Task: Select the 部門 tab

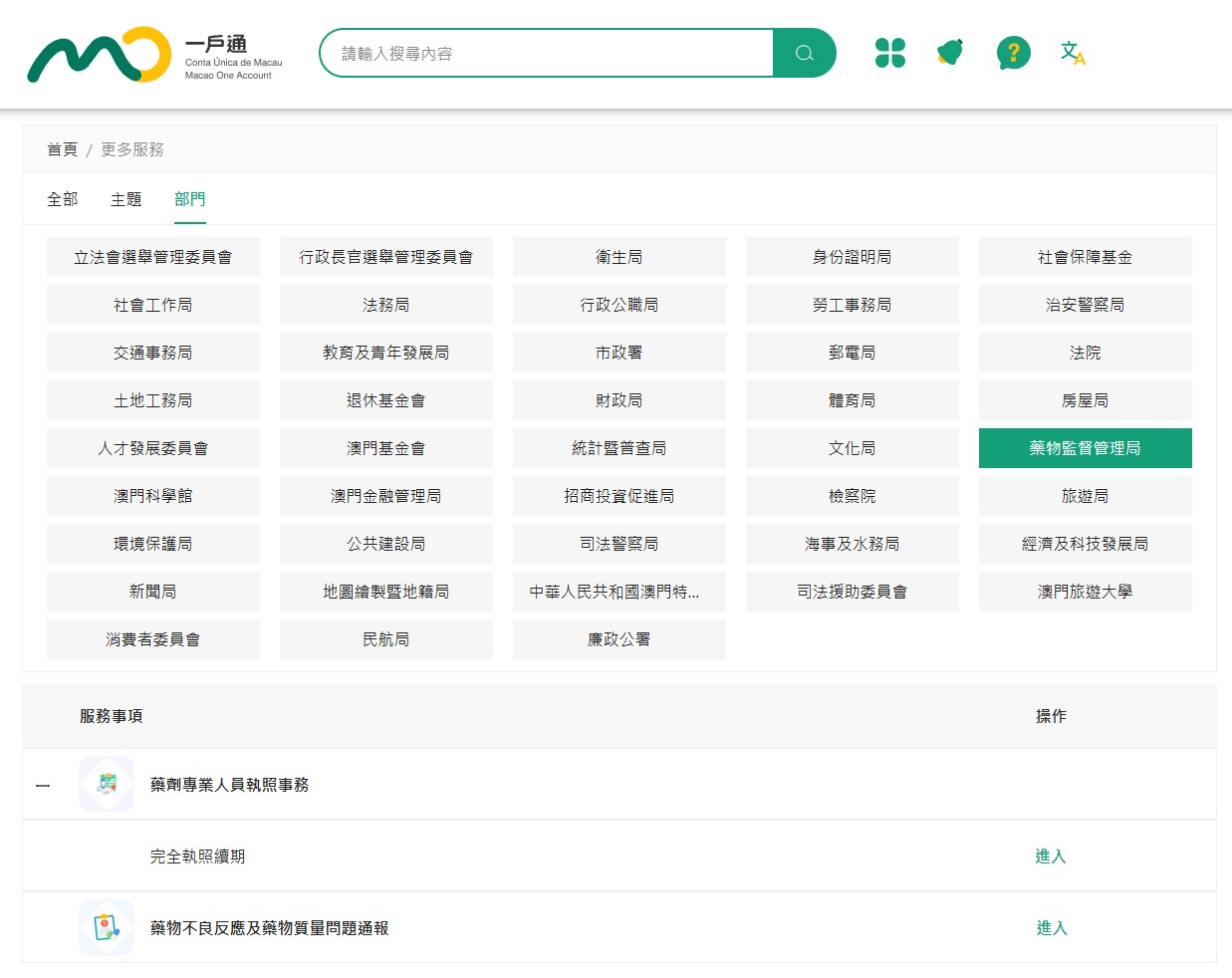Action: pyautogui.click(x=189, y=199)
